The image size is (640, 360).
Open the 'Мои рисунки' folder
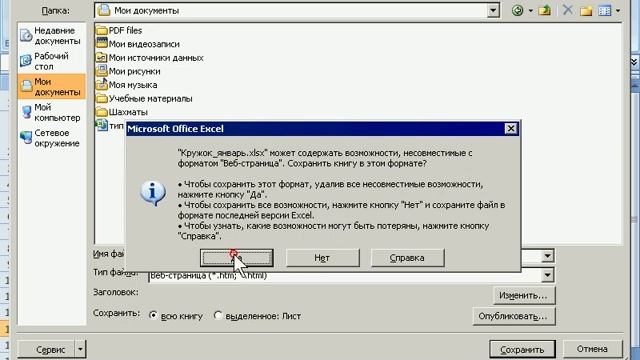click(128, 71)
